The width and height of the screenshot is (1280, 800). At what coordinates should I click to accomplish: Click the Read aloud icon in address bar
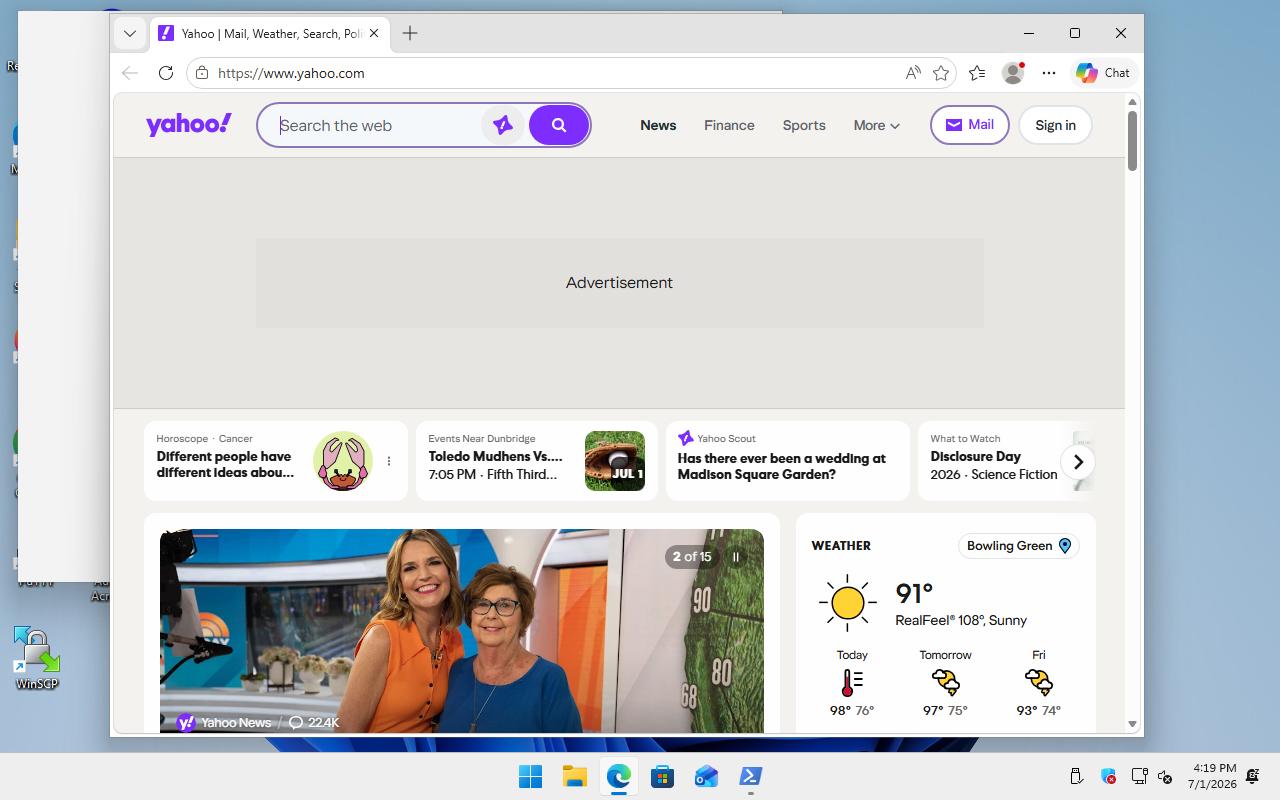tap(913, 73)
